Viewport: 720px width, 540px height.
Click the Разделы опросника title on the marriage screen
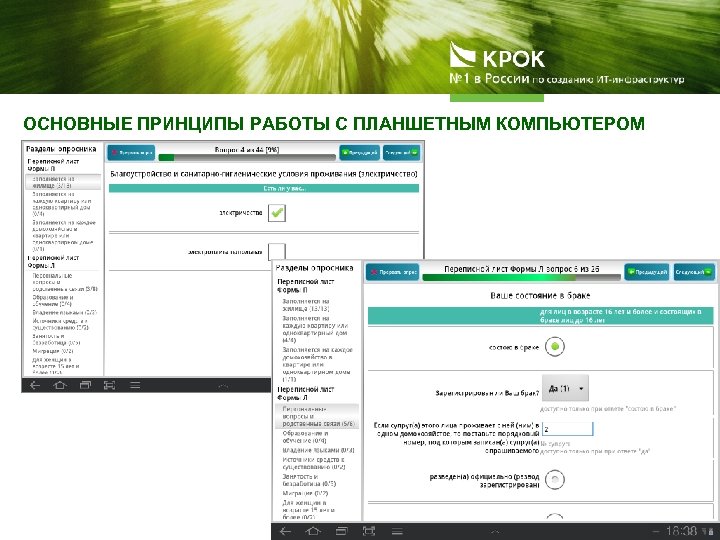pyautogui.click(x=315, y=268)
